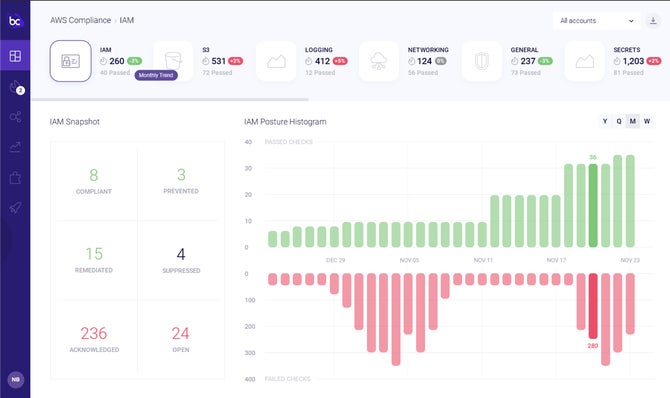Open the puzzle piece integrations icon
Image resolution: width=670 pixels, height=398 pixels.
click(15, 177)
